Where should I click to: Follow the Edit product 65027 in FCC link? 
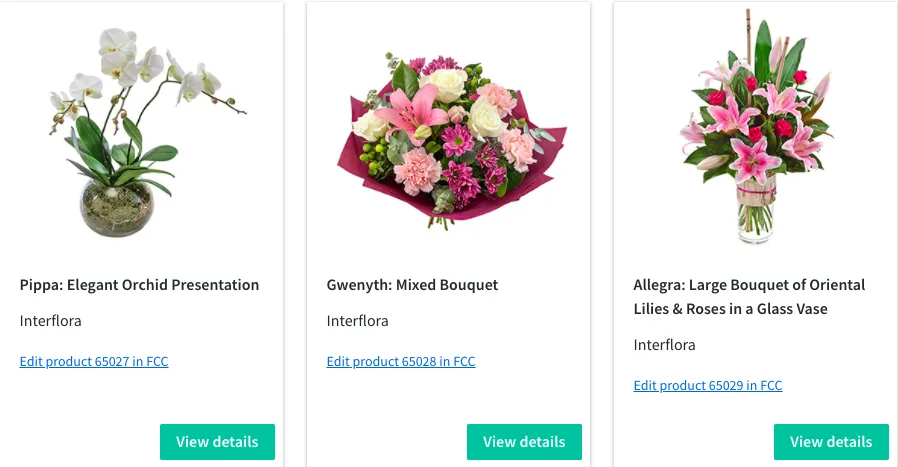[x=94, y=362]
